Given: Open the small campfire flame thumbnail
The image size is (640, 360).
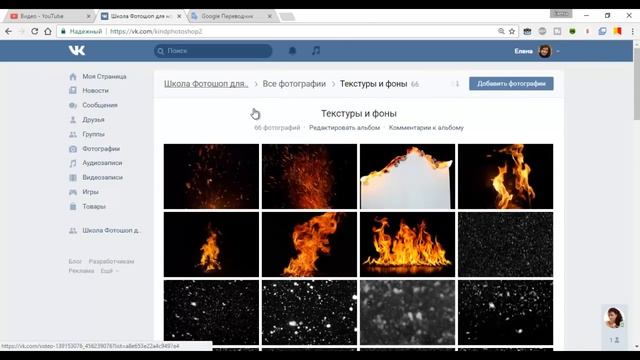Looking at the screenshot, I should coord(211,244).
